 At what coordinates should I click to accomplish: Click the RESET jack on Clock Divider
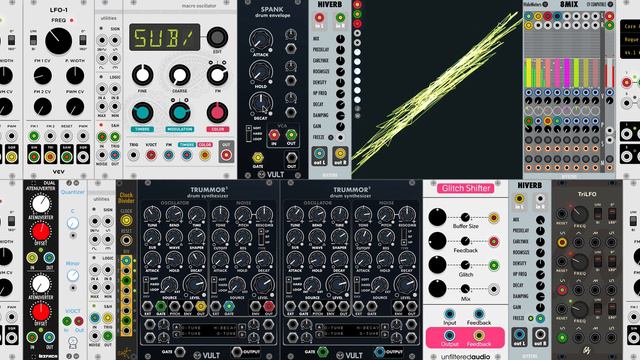[126, 240]
